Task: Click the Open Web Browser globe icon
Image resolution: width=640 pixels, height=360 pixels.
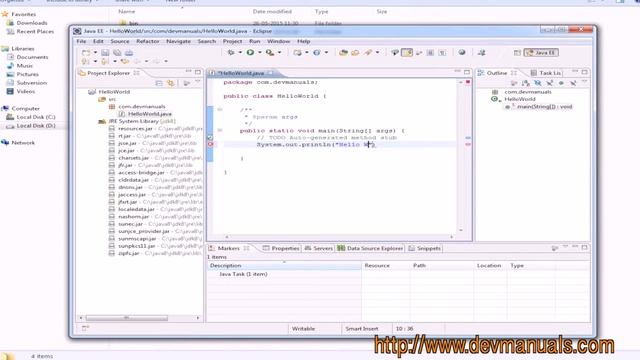Action: [x=462, y=52]
